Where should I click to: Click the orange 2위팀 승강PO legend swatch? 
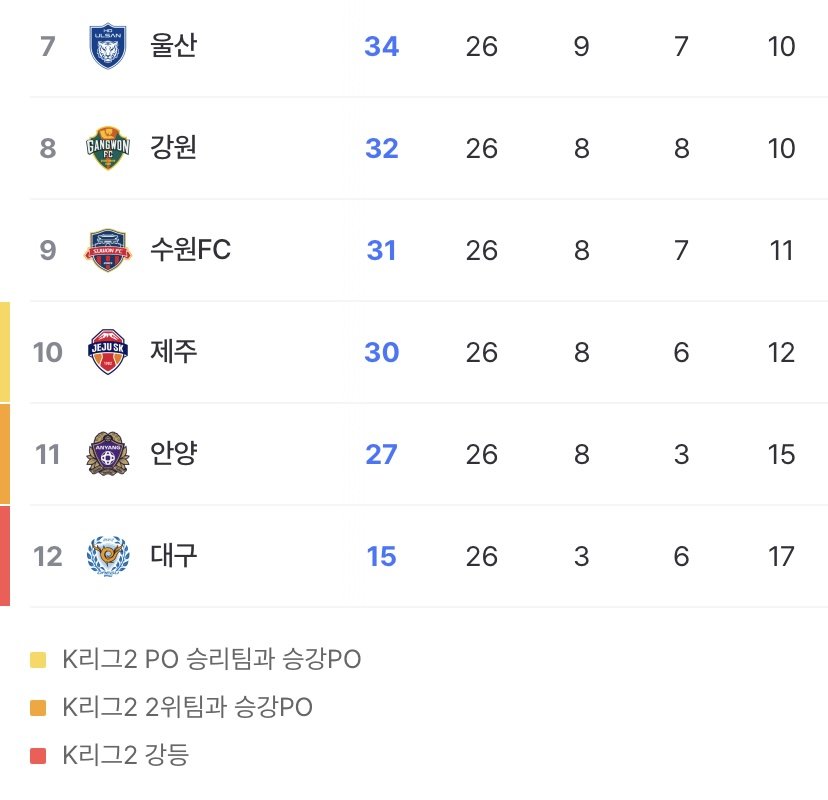38,708
